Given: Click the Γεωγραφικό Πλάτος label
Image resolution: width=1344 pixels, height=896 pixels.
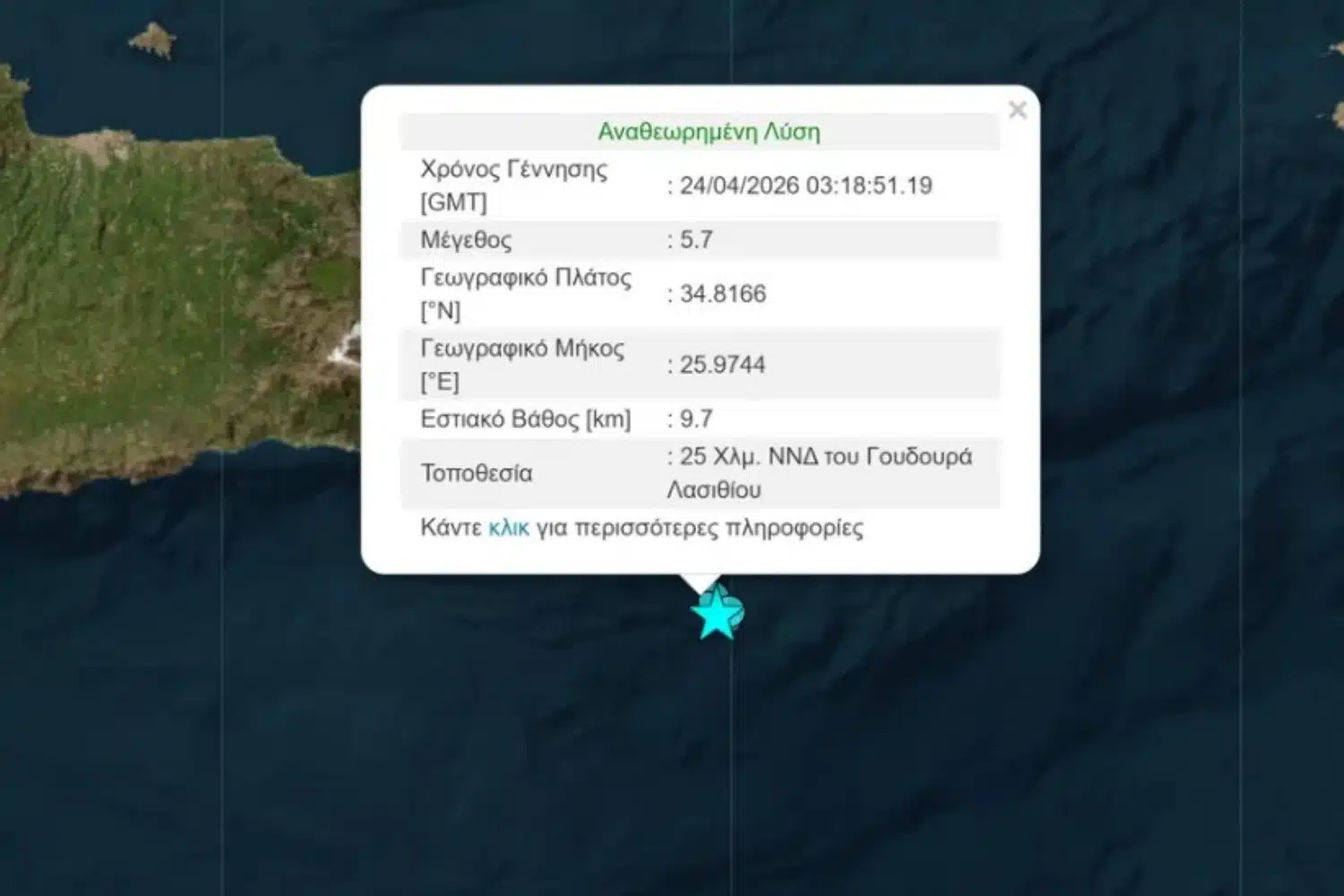Looking at the screenshot, I should [526, 294].
